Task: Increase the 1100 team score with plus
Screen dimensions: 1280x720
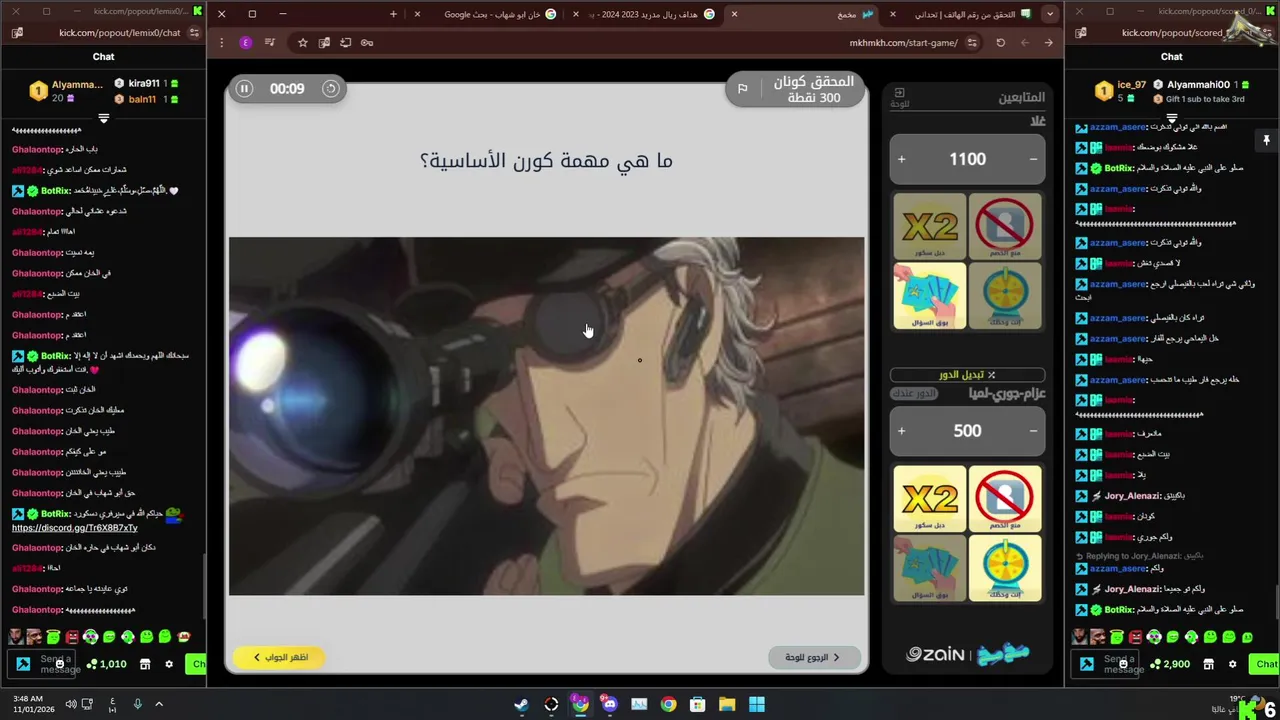Action: pyautogui.click(x=901, y=159)
